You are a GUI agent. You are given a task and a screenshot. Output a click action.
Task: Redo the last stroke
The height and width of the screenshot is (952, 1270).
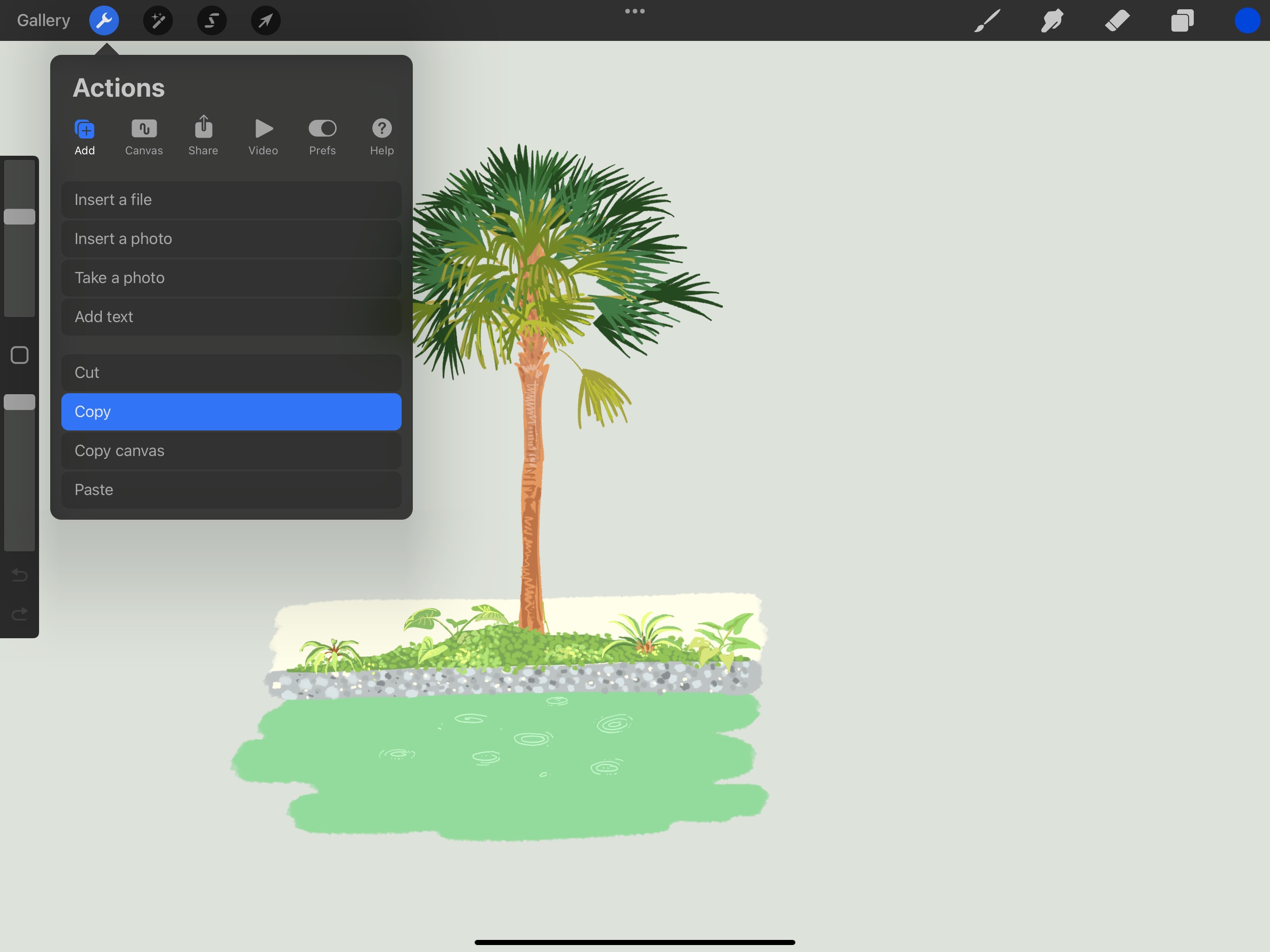[19, 614]
